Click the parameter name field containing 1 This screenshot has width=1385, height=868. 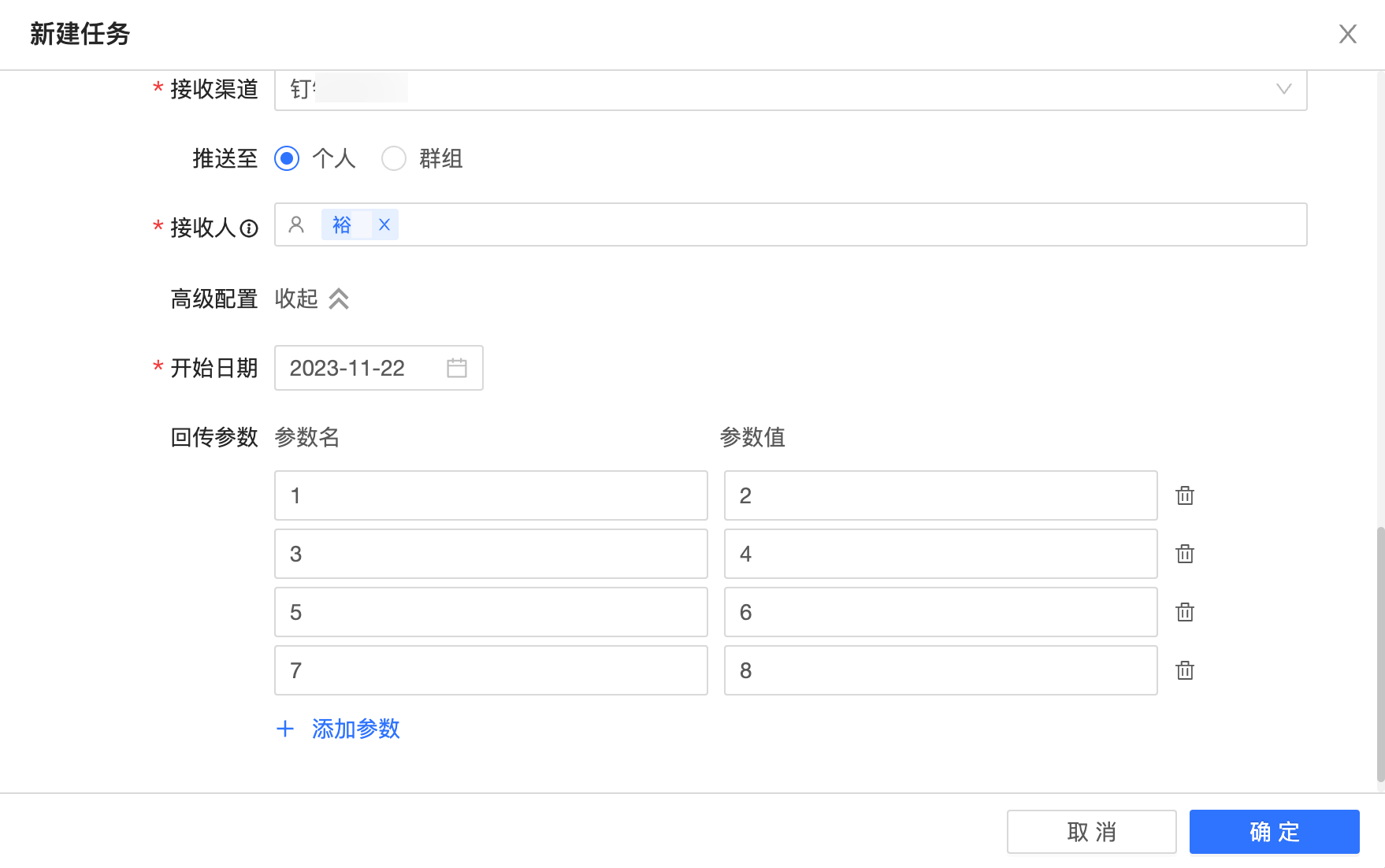490,495
